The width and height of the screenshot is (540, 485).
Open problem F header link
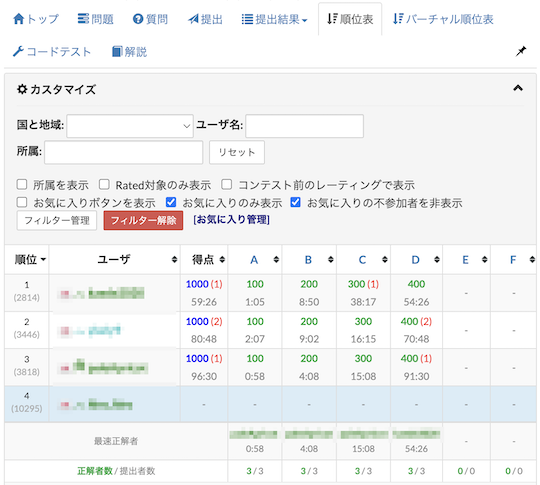513,260
